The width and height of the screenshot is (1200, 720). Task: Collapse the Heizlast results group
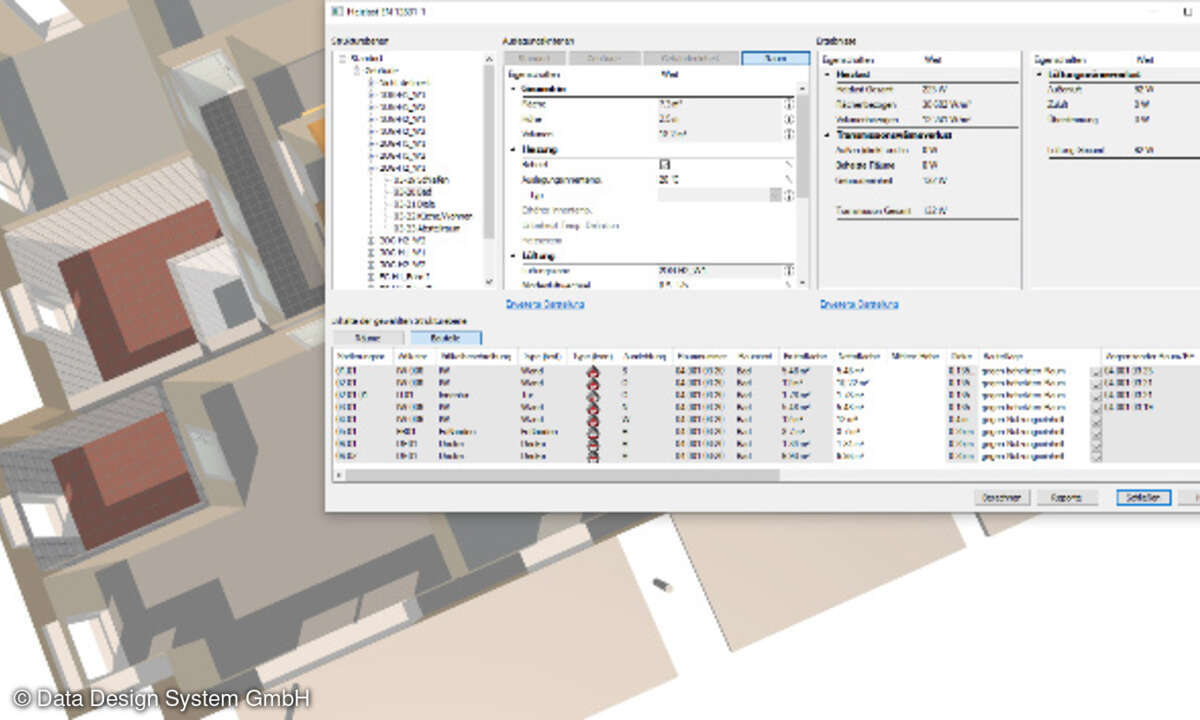tap(827, 75)
